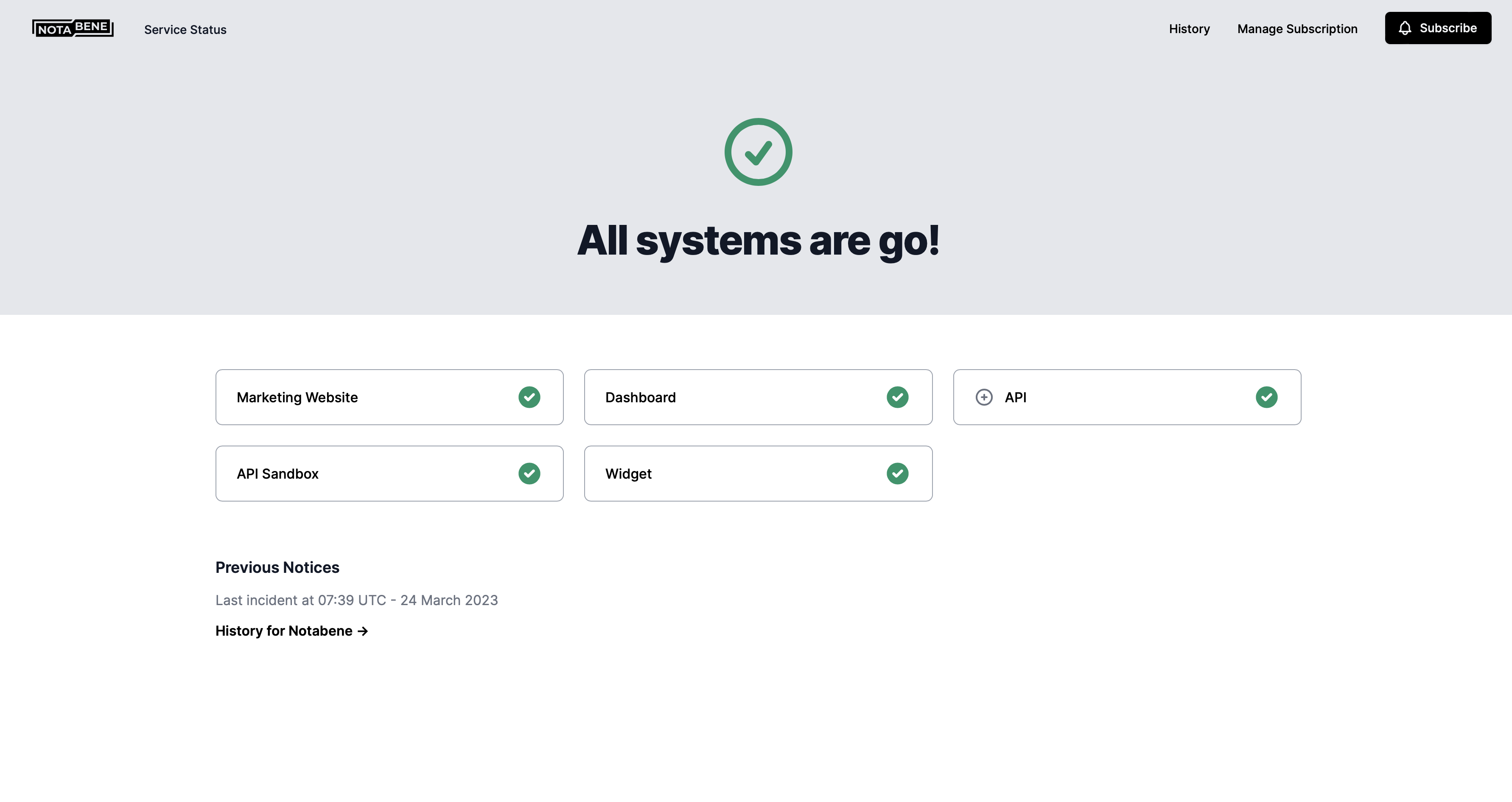Select the API component label
The image size is (1512, 802).
(x=1015, y=398)
